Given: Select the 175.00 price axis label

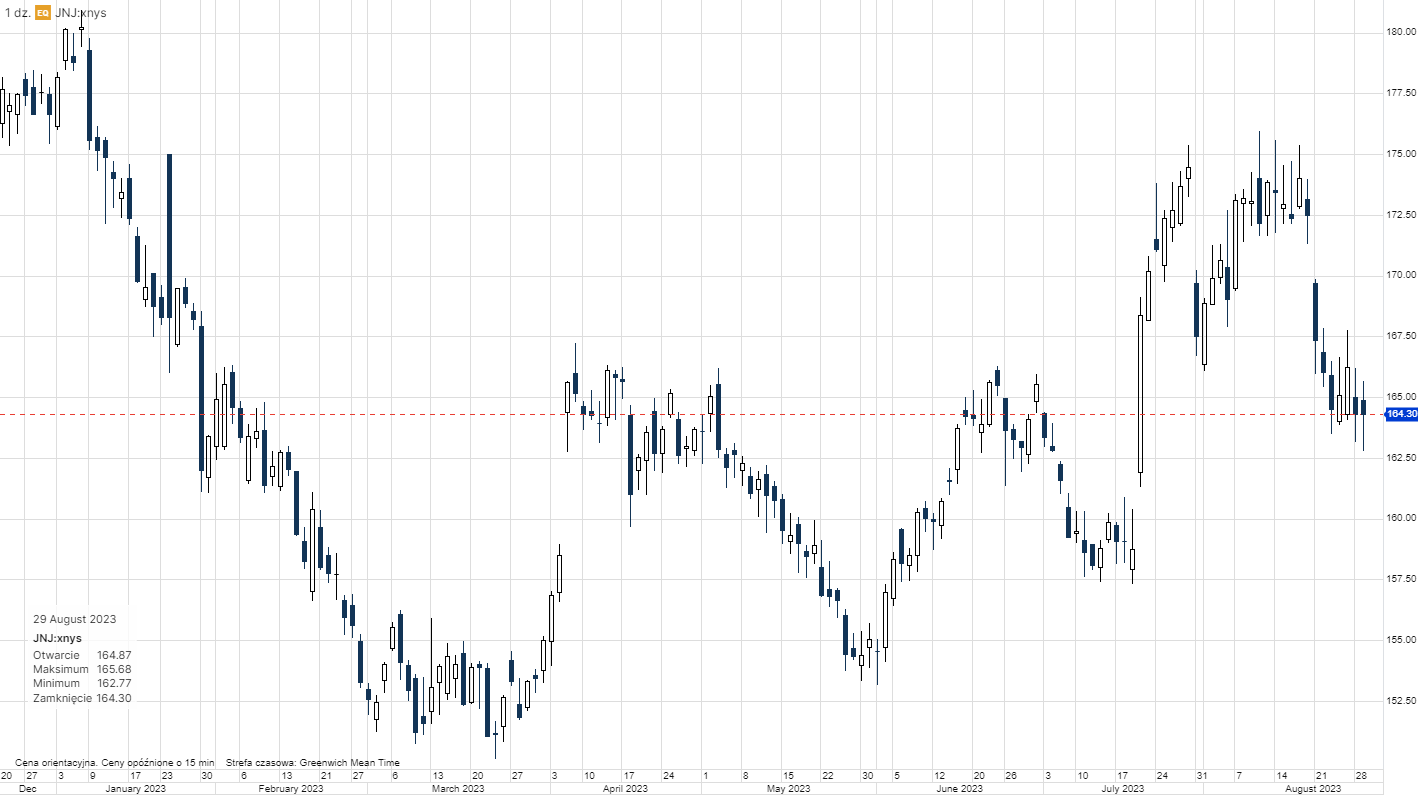Looking at the screenshot, I should coord(1399,154).
